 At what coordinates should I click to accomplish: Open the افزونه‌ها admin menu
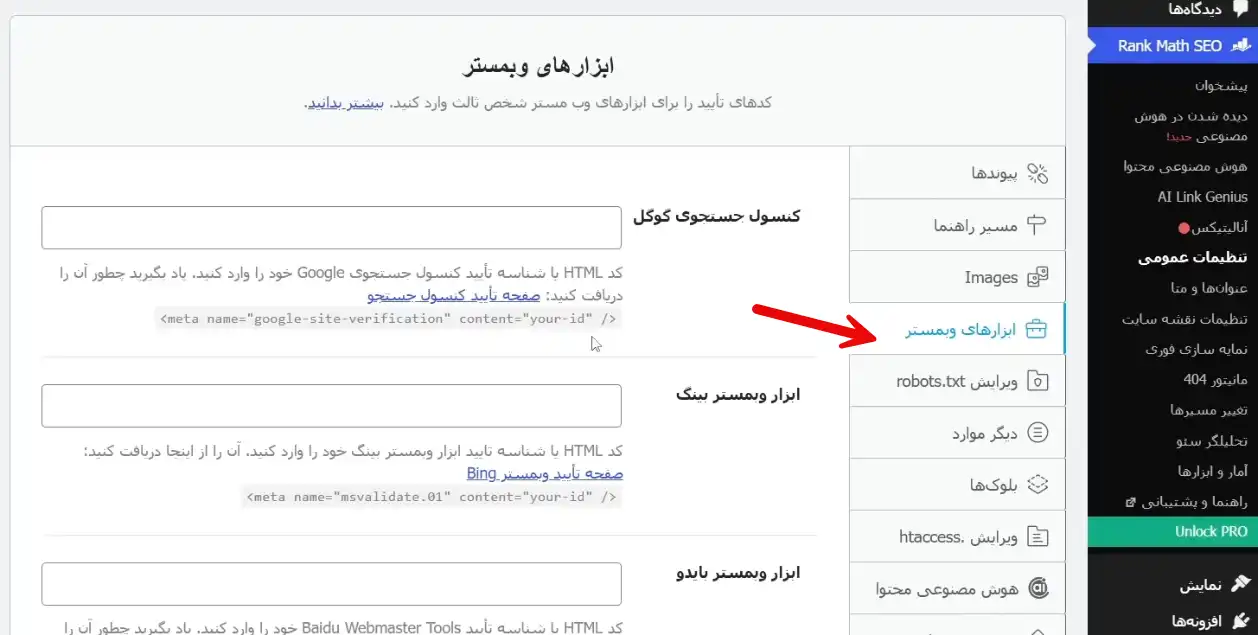point(1173,621)
